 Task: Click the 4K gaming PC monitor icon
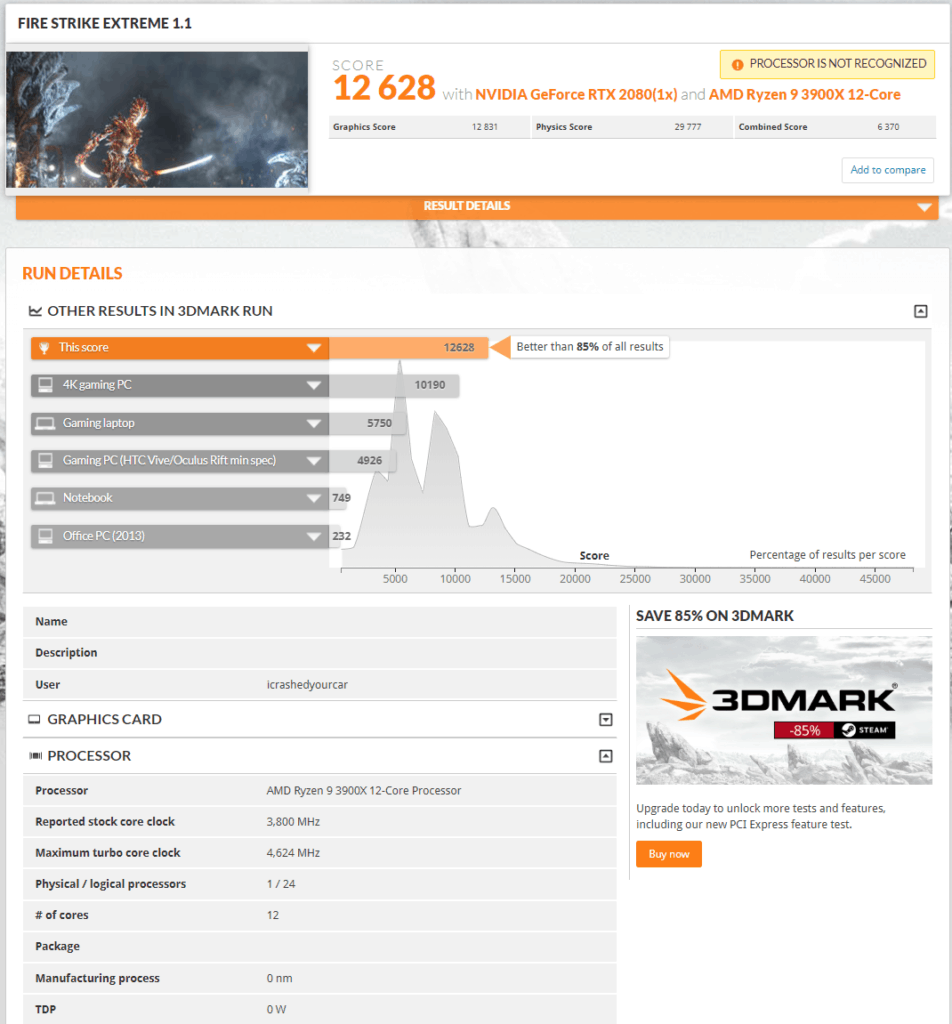(x=45, y=385)
